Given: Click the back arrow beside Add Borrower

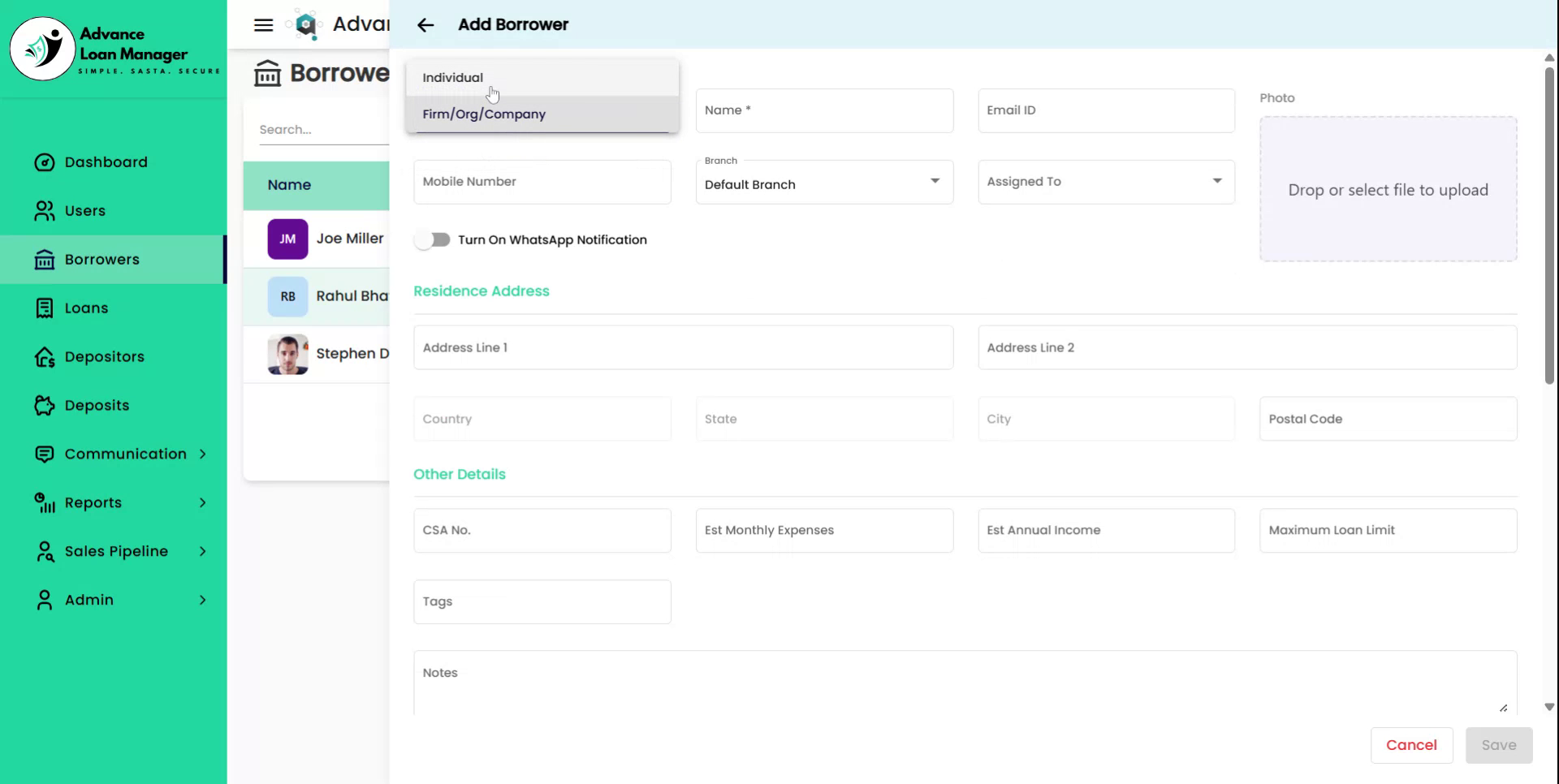Looking at the screenshot, I should (425, 24).
